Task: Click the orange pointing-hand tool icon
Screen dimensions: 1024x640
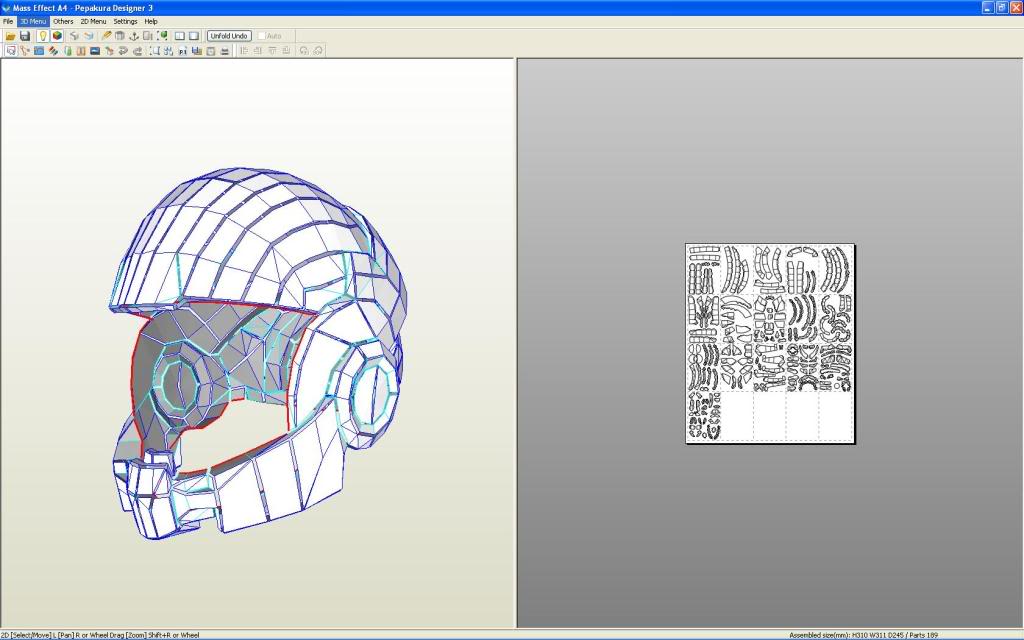Action: pyautogui.click(x=109, y=51)
